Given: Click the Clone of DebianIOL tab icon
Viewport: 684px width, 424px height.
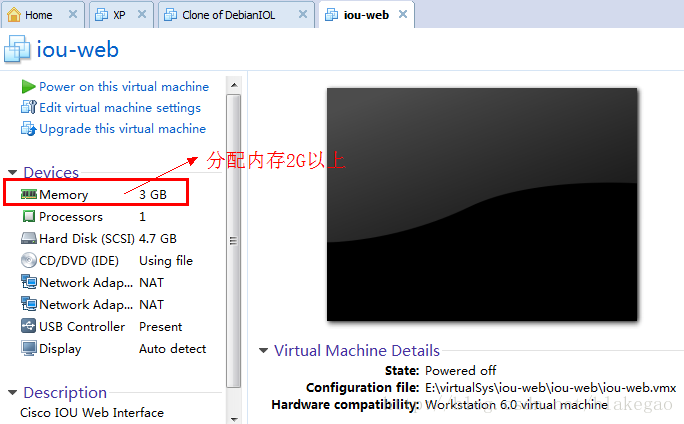Looking at the screenshot, I should click(170, 15).
